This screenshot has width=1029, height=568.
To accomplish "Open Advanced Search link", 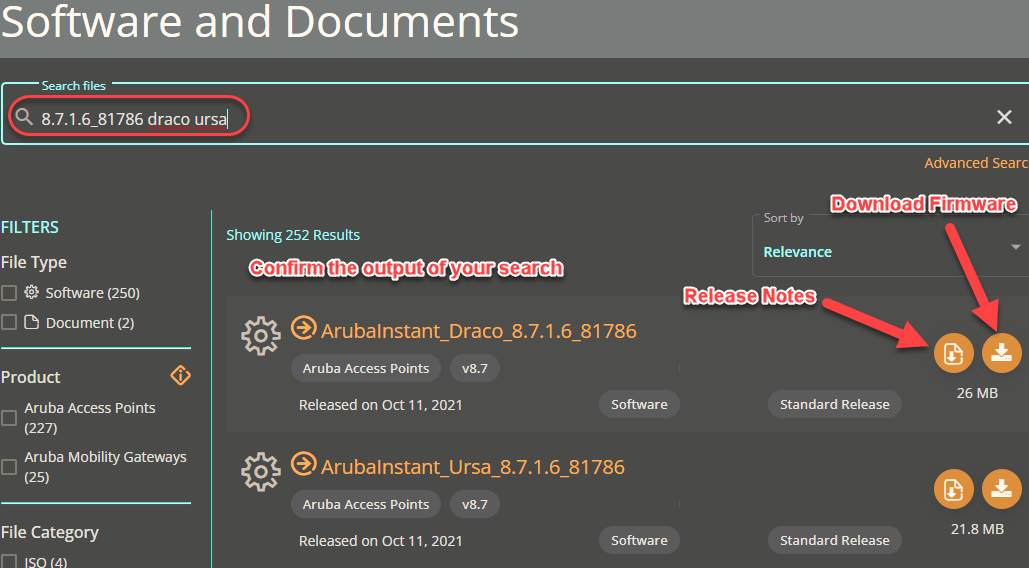I will coord(976,163).
